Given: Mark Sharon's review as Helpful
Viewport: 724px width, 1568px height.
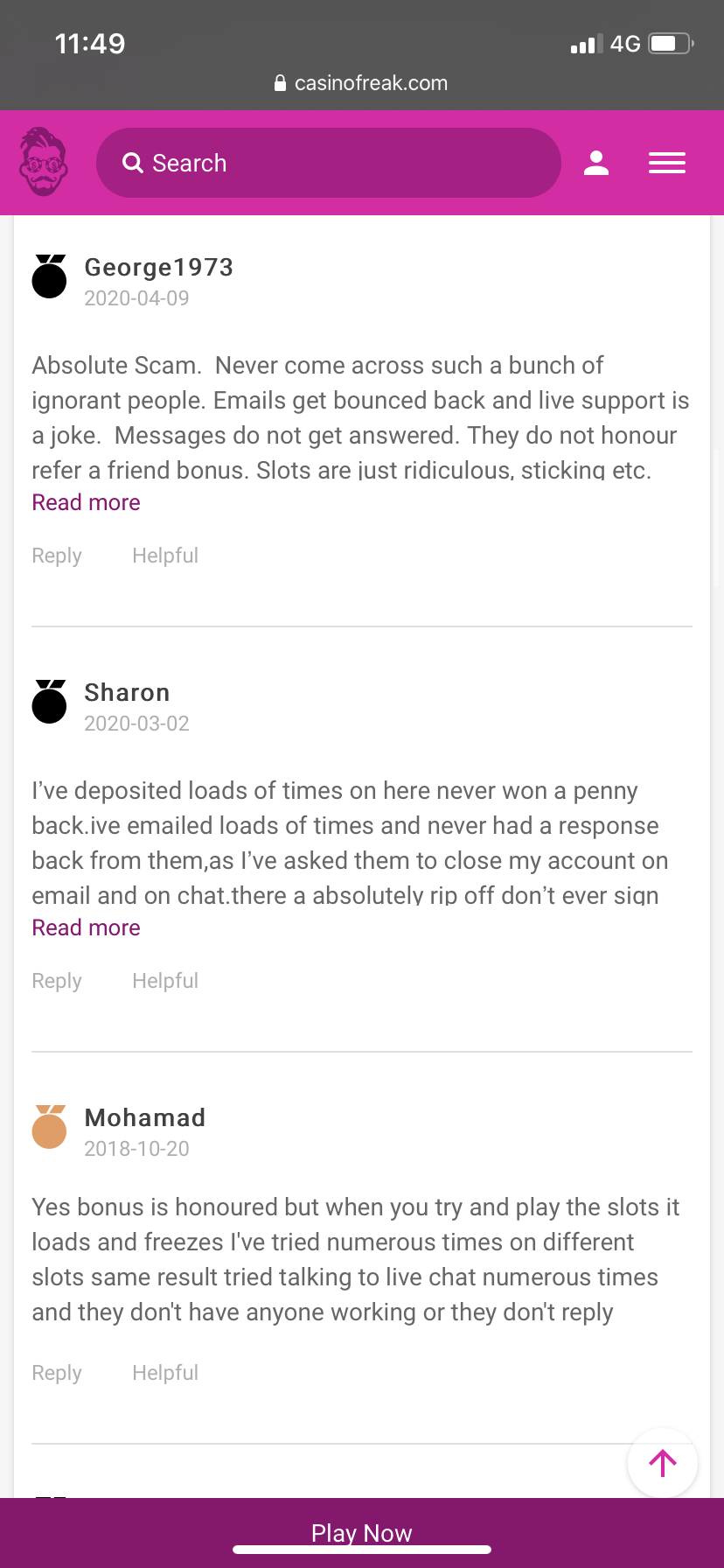Looking at the screenshot, I should [165, 981].
